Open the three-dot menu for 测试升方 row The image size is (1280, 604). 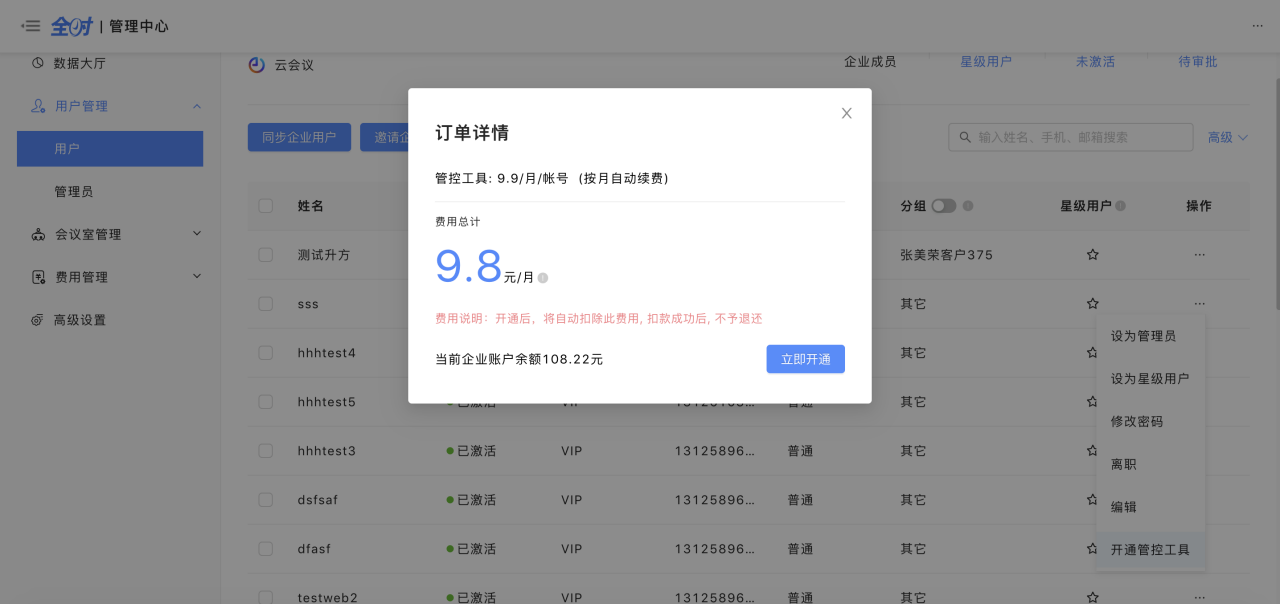[x=1198, y=255]
